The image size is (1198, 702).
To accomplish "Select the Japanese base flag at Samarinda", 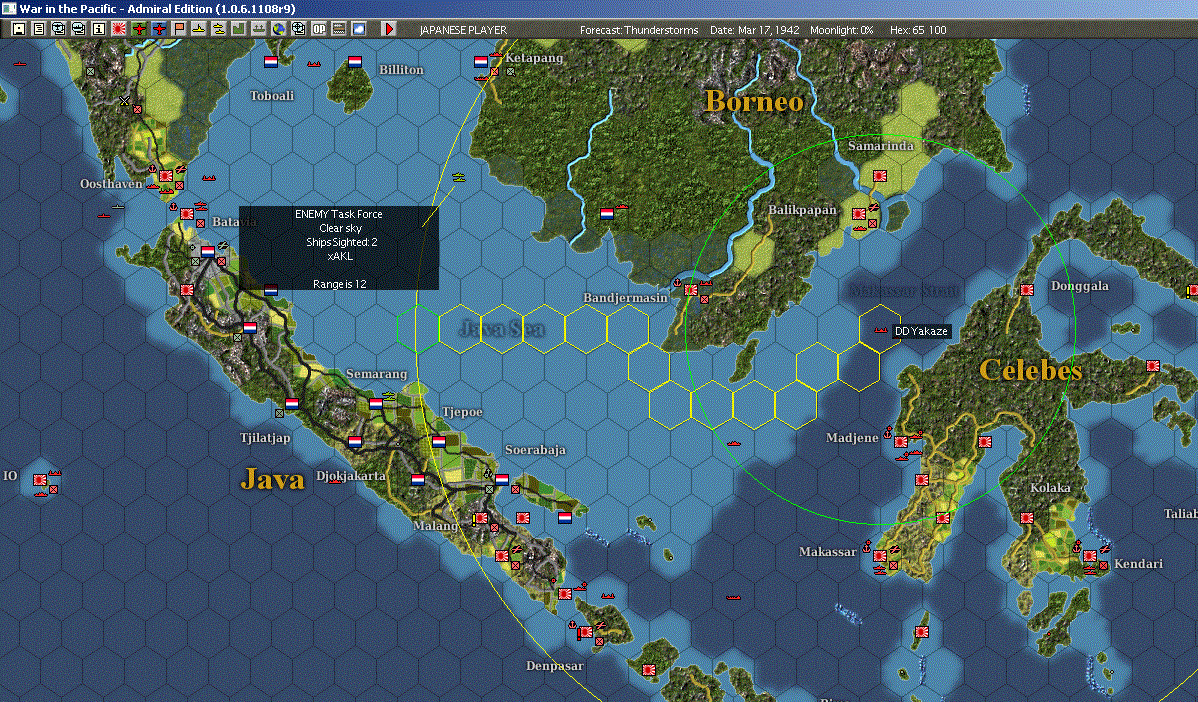I will point(879,176).
